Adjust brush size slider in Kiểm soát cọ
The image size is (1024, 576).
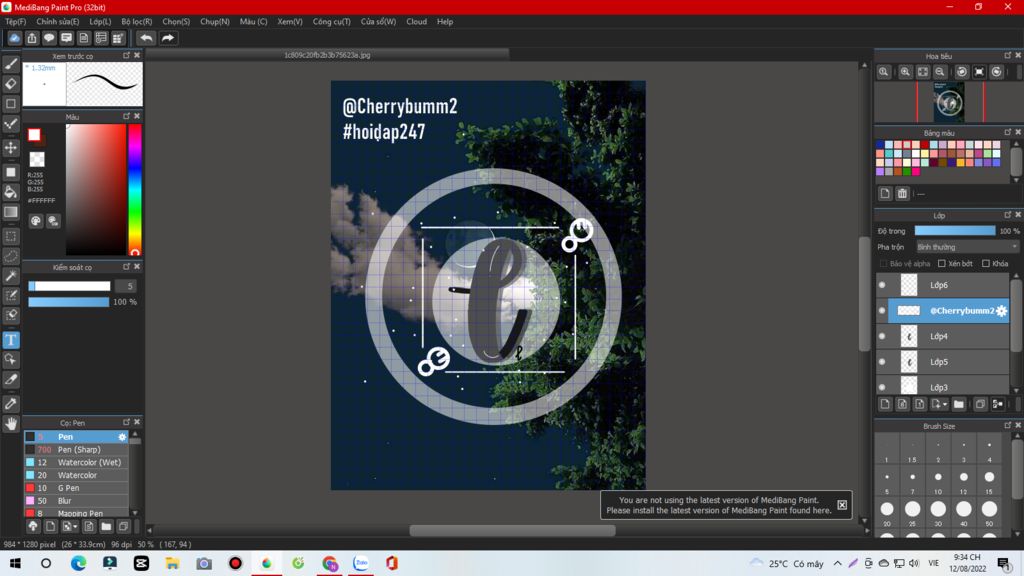tap(69, 286)
